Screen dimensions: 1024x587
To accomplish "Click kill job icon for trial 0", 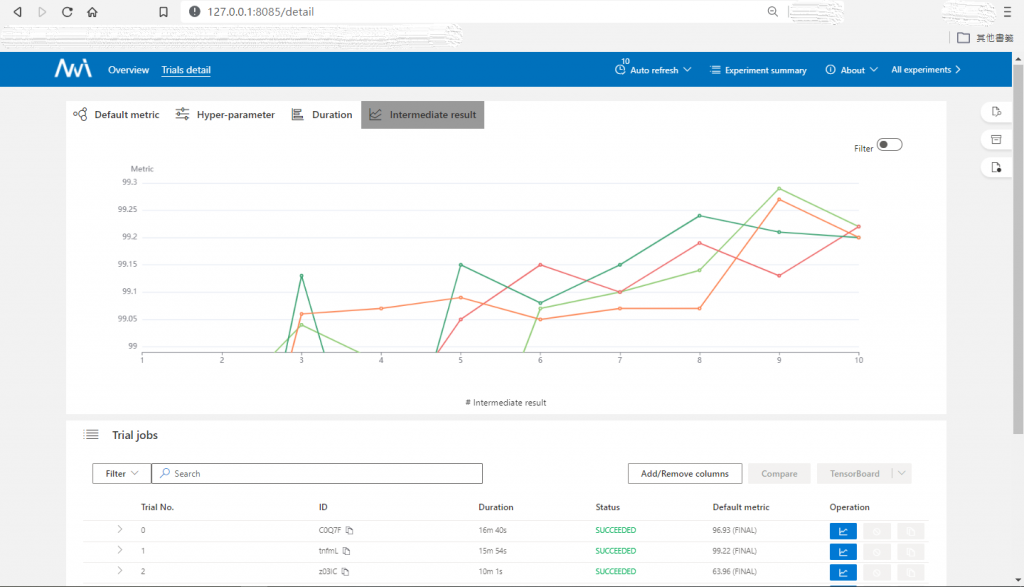I will 876,531.
